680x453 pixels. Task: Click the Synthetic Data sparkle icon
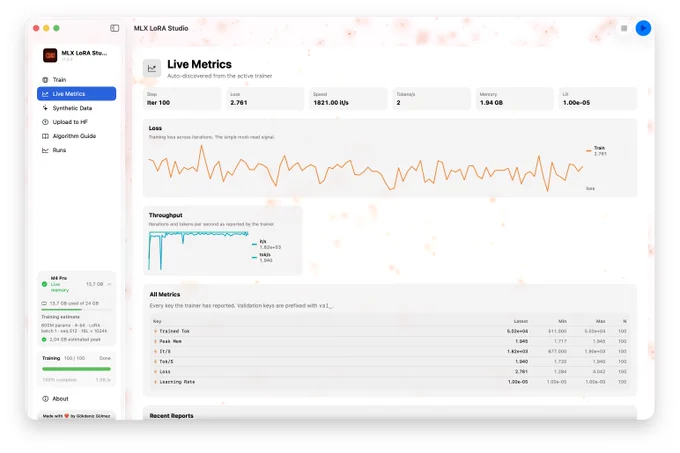coord(45,108)
